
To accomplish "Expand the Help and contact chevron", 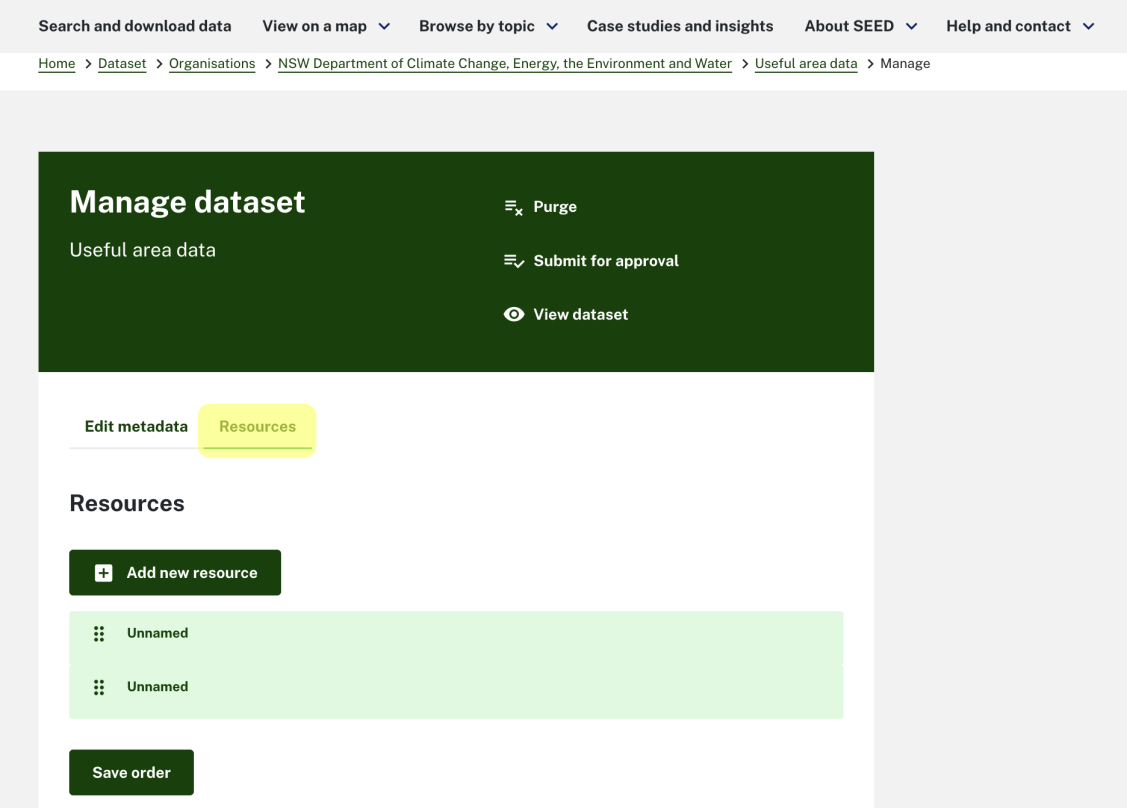I will tap(1088, 27).
